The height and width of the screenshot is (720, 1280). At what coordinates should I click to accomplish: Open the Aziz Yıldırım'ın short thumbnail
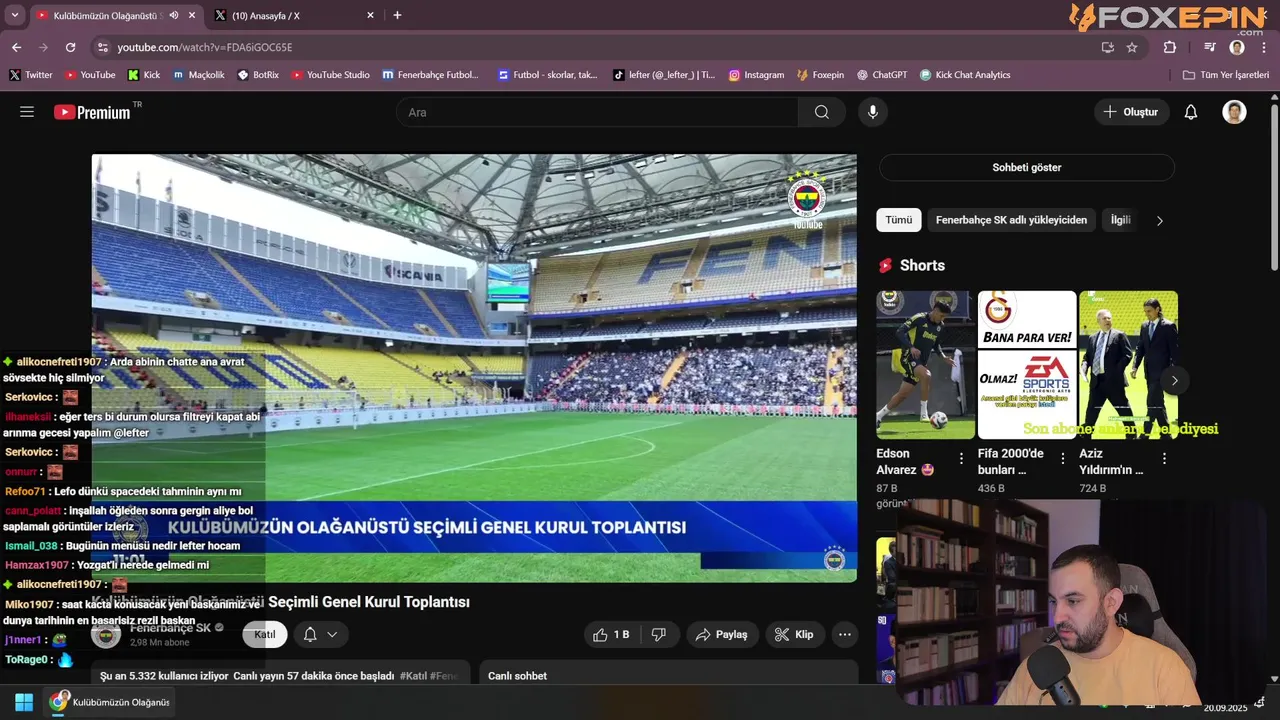1128,365
